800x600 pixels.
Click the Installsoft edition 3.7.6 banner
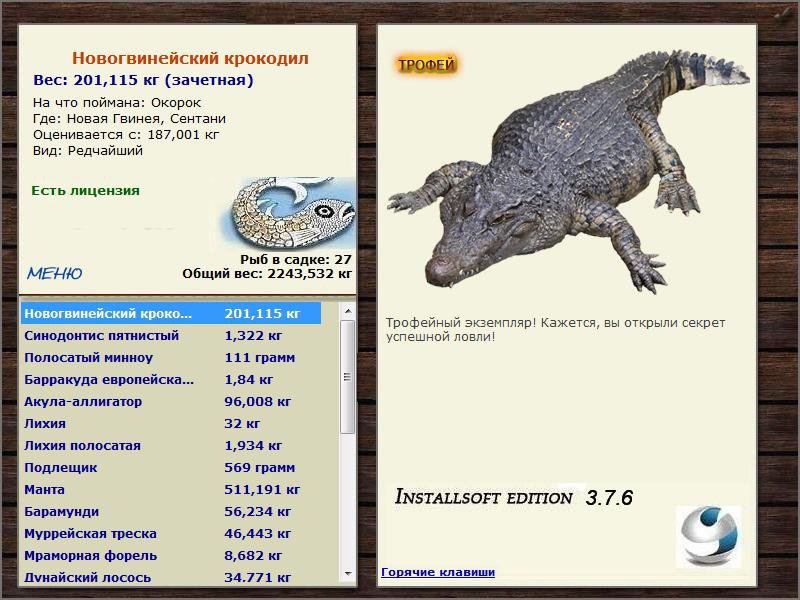(514, 497)
